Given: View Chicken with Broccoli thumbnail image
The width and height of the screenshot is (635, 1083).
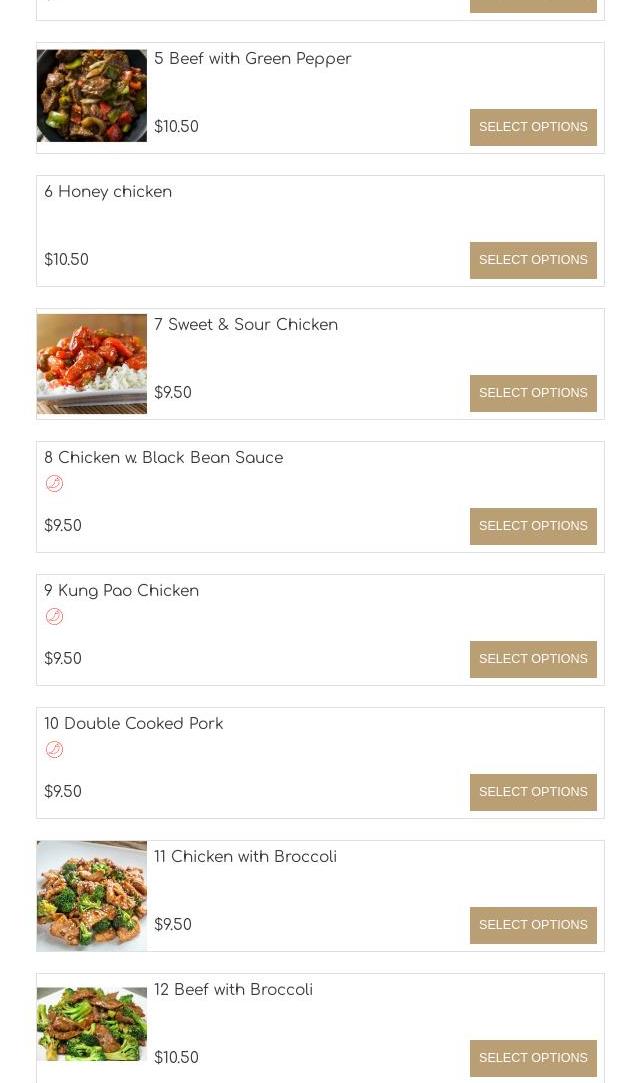Looking at the screenshot, I should [x=92, y=895].
